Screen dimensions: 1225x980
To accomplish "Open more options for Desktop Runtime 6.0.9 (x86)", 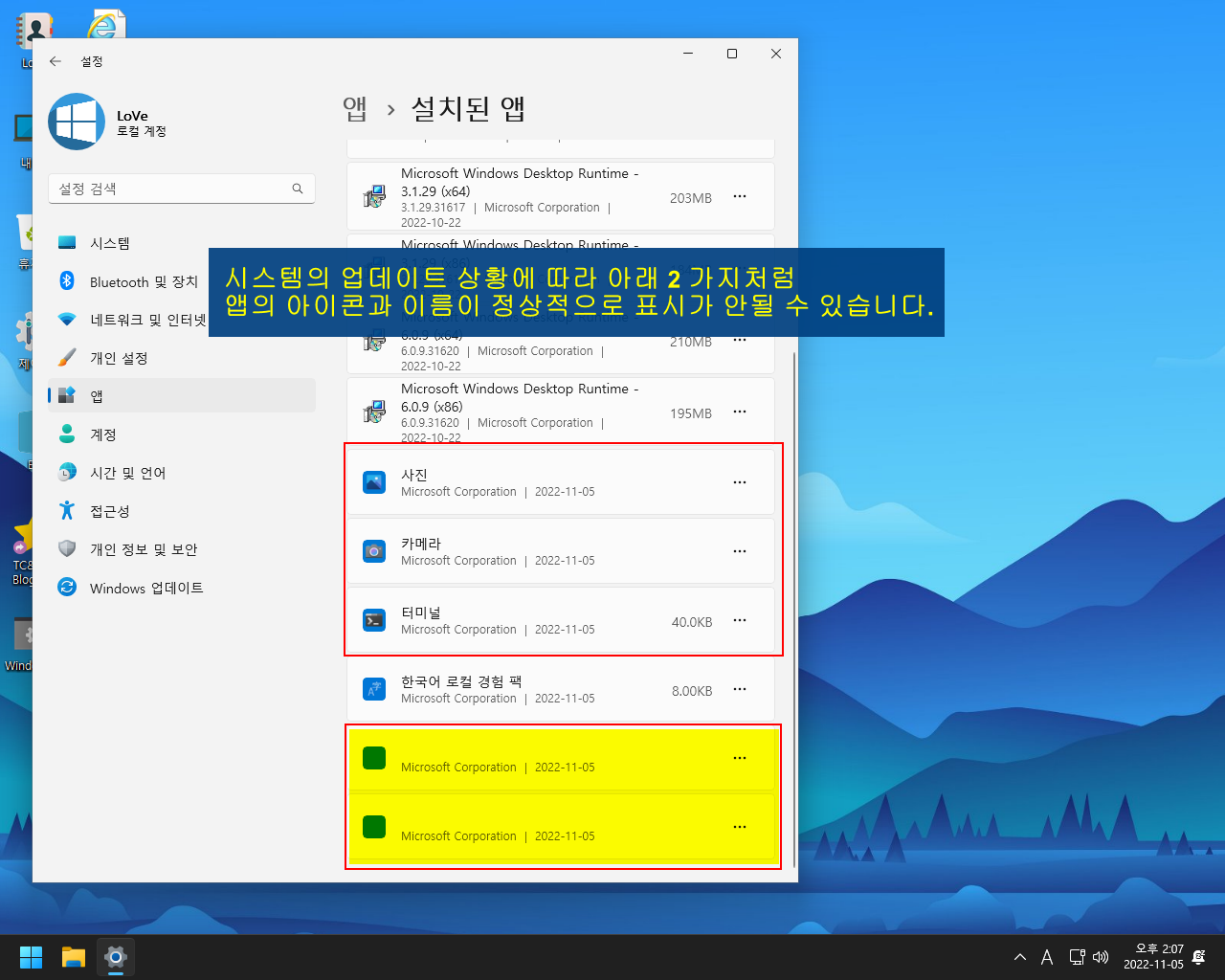I will [740, 412].
